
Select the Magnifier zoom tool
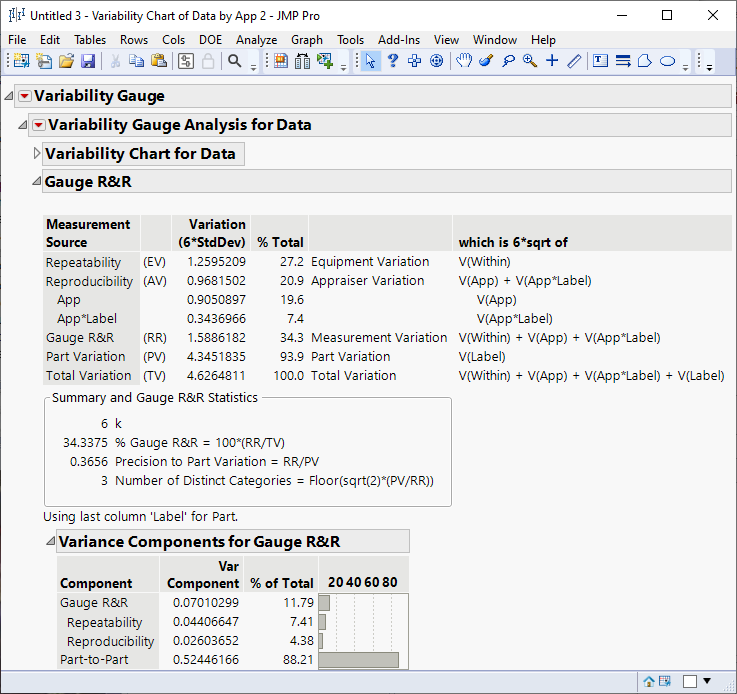530,61
